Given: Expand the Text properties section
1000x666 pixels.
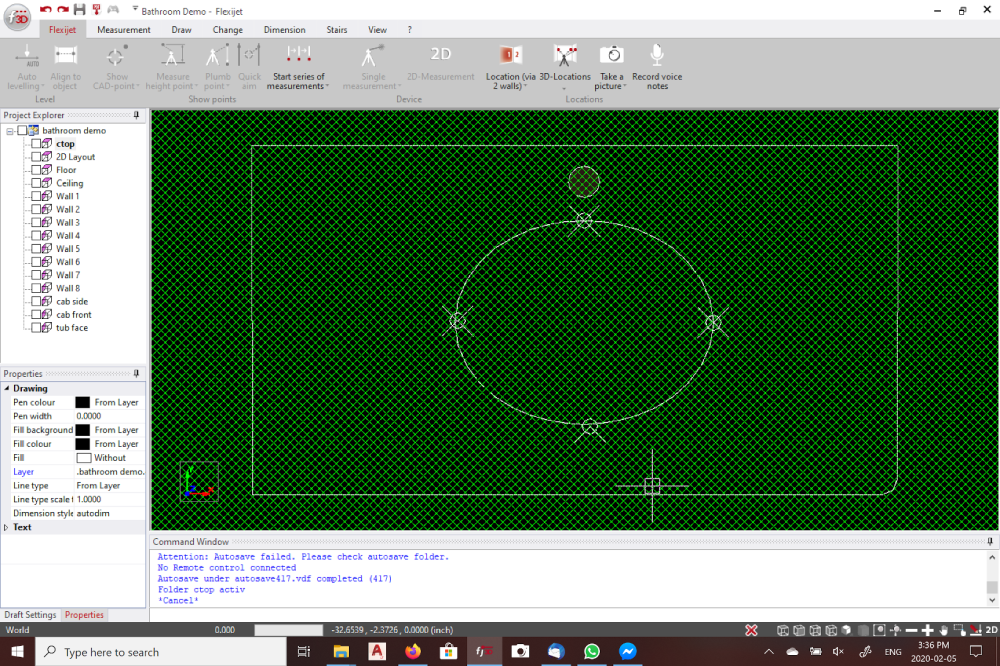Looking at the screenshot, I should click(6, 528).
